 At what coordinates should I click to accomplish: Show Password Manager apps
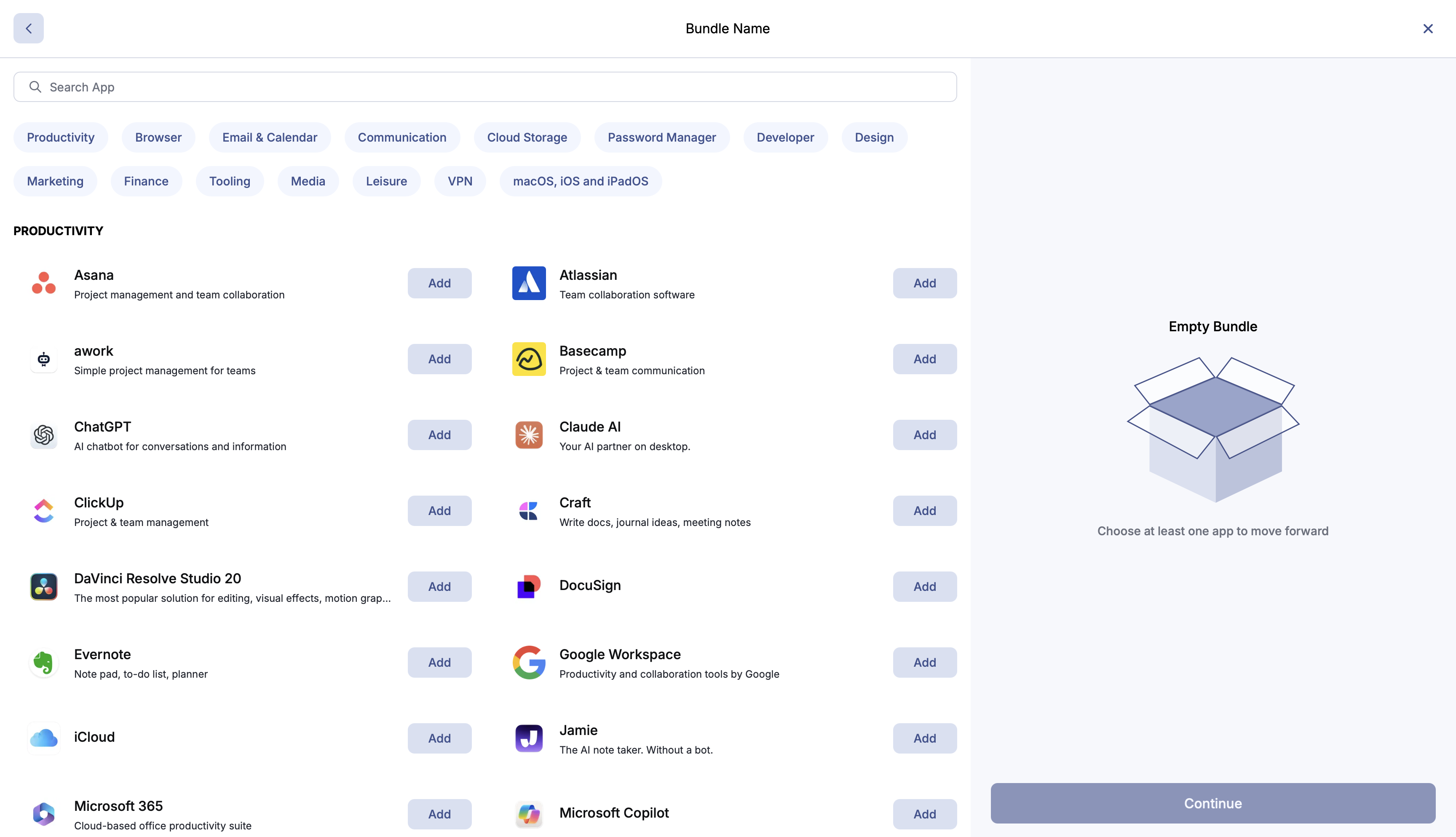(662, 137)
